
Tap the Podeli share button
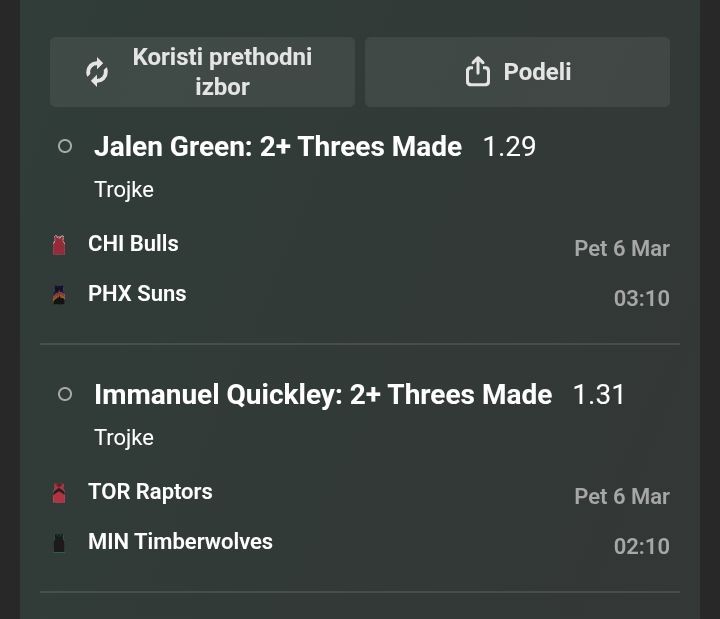pyautogui.click(x=517, y=72)
